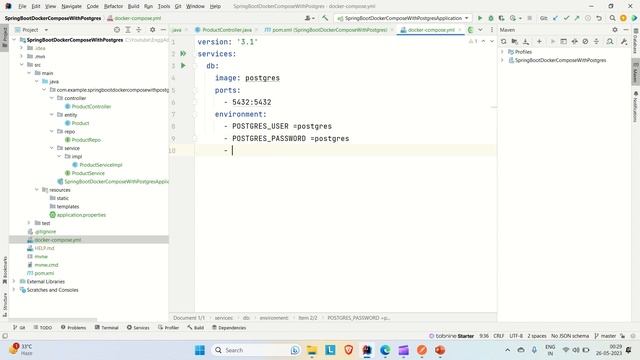The height and width of the screenshot is (360, 640).
Task: Show hidden editor tabs dropdown chevron
Action: pos(480,30)
